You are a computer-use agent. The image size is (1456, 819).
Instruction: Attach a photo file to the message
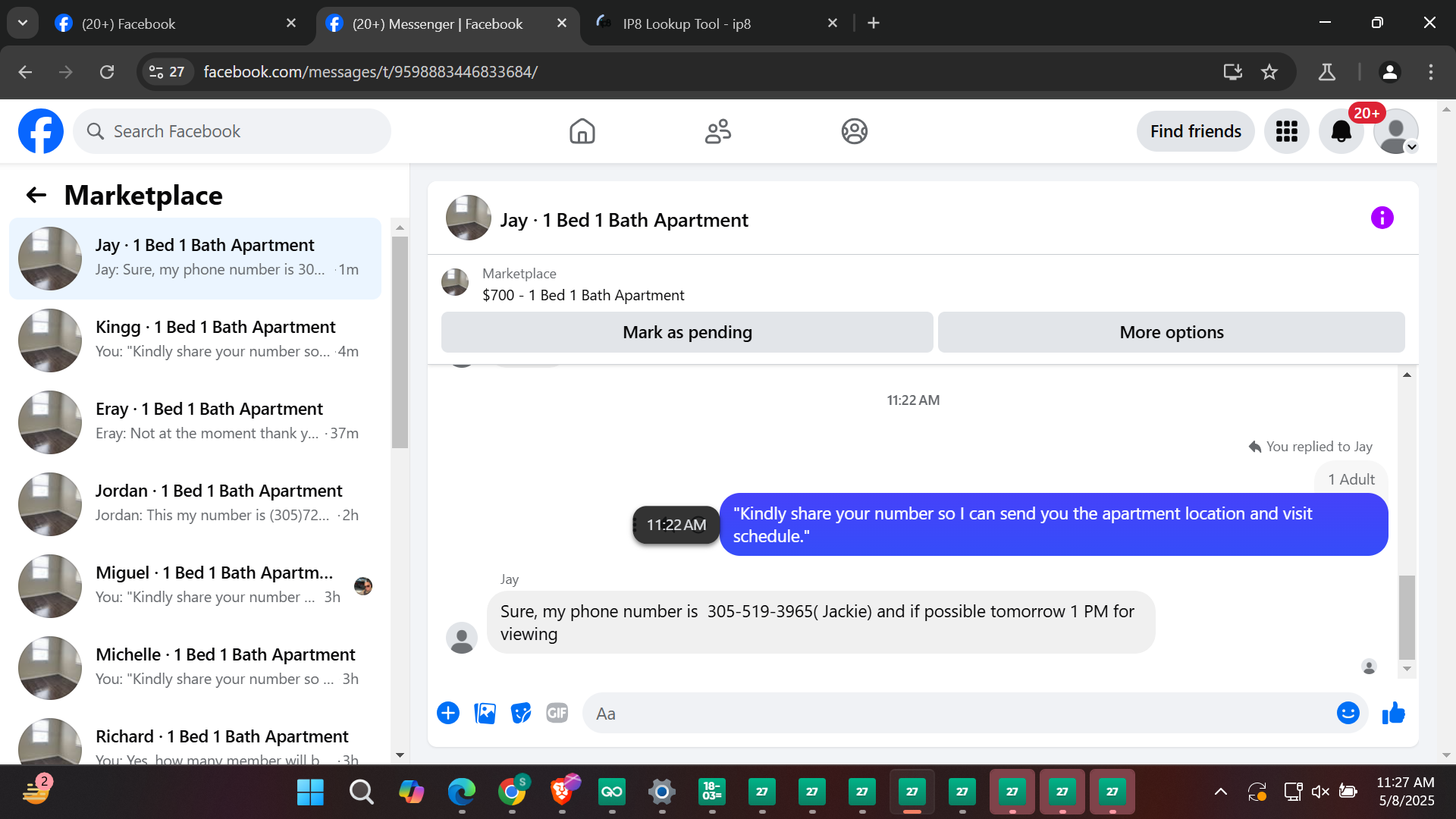click(485, 713)
